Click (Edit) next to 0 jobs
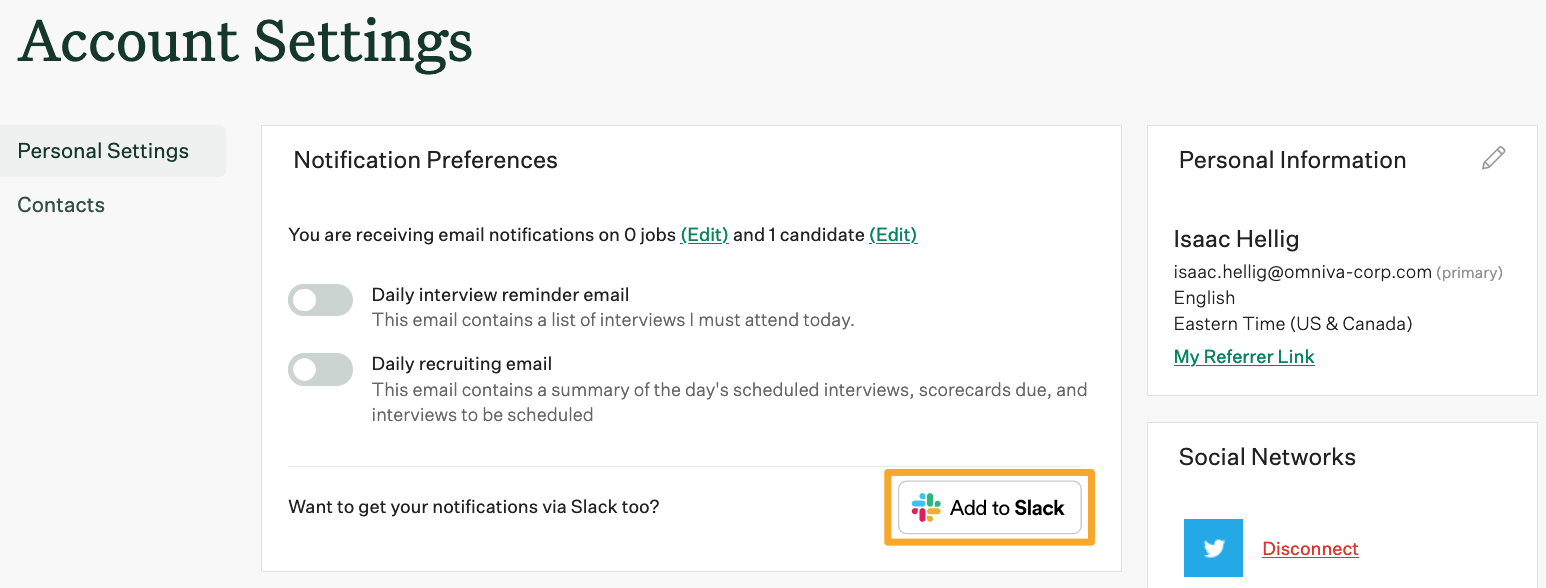This screenshot has height=588, width=1546. (x=705, y=234)
